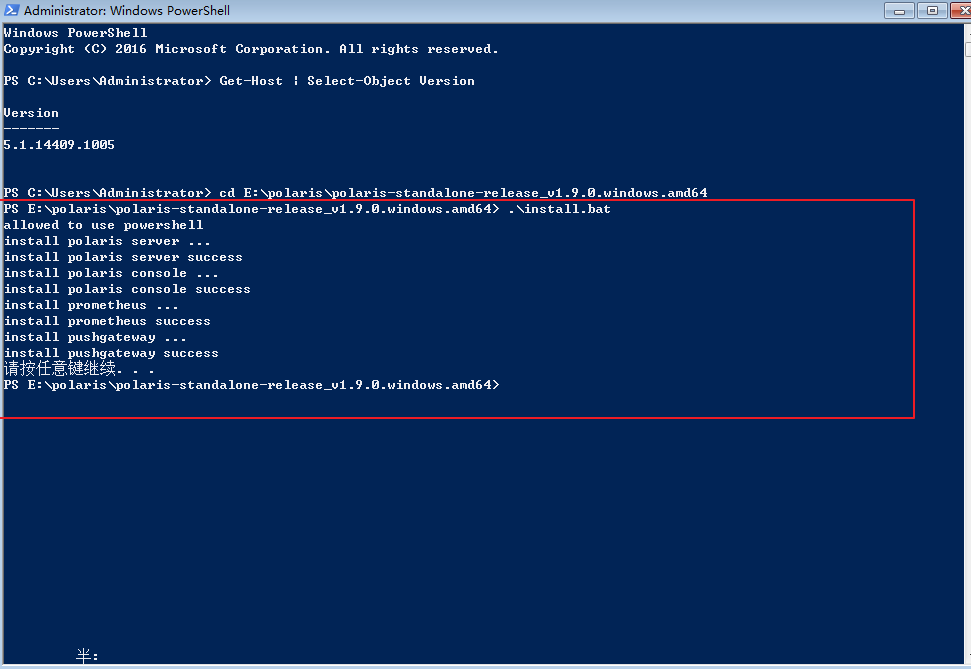Click the version number 5.1.14409.1005
971x669 pixels.
[59, 145]
